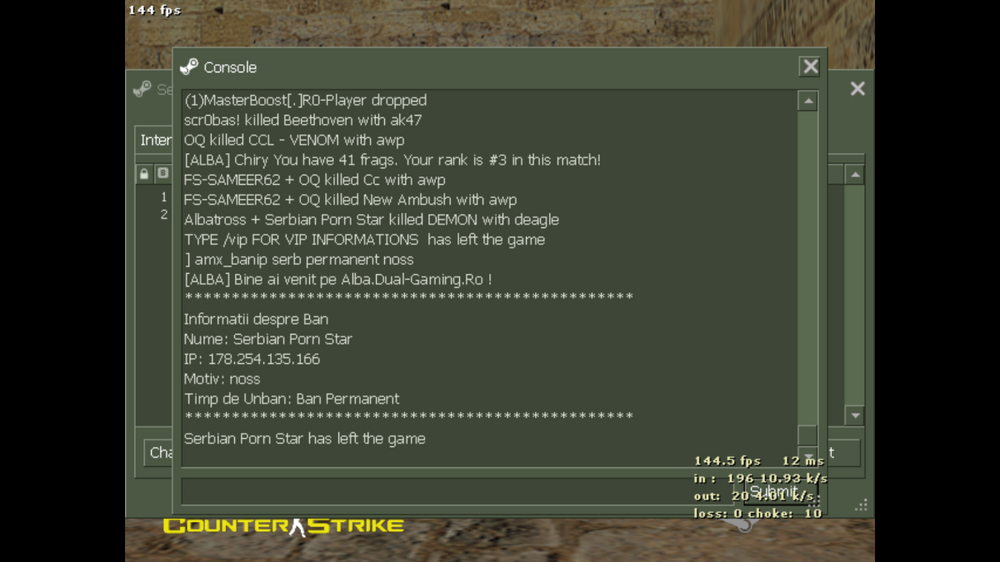The height and width of the screenshot is (562, 1000).
Task: Click the Steam icon of the server browser window
Action: [x=142, y=89]
